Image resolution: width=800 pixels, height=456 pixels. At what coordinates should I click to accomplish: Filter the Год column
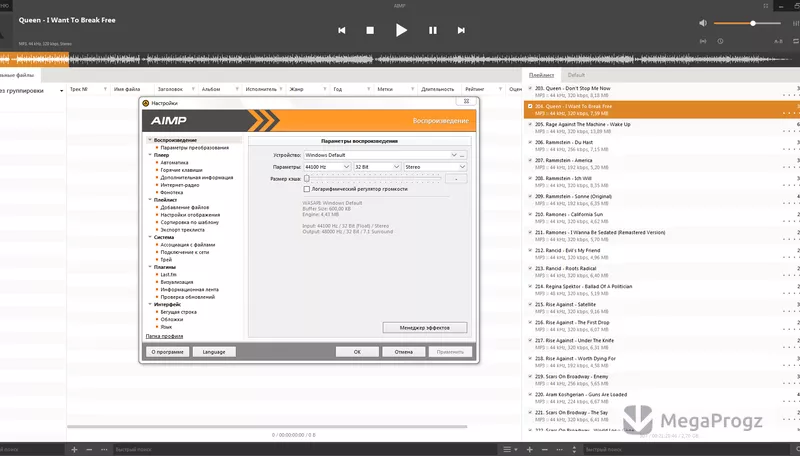coord(368,89)
